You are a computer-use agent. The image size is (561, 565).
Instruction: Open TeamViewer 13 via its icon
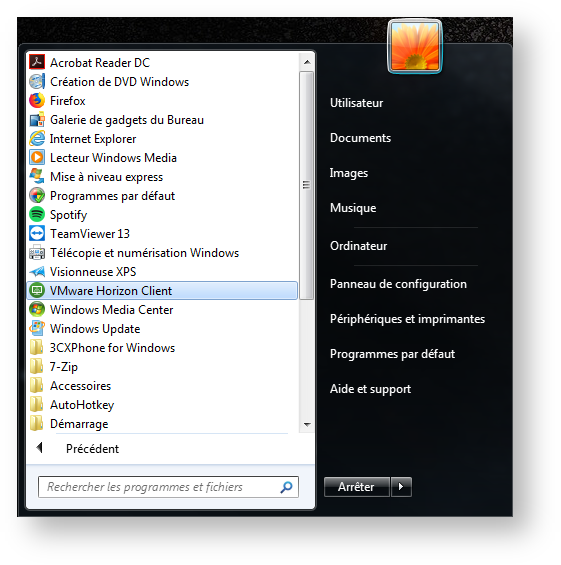click(37, 233)
